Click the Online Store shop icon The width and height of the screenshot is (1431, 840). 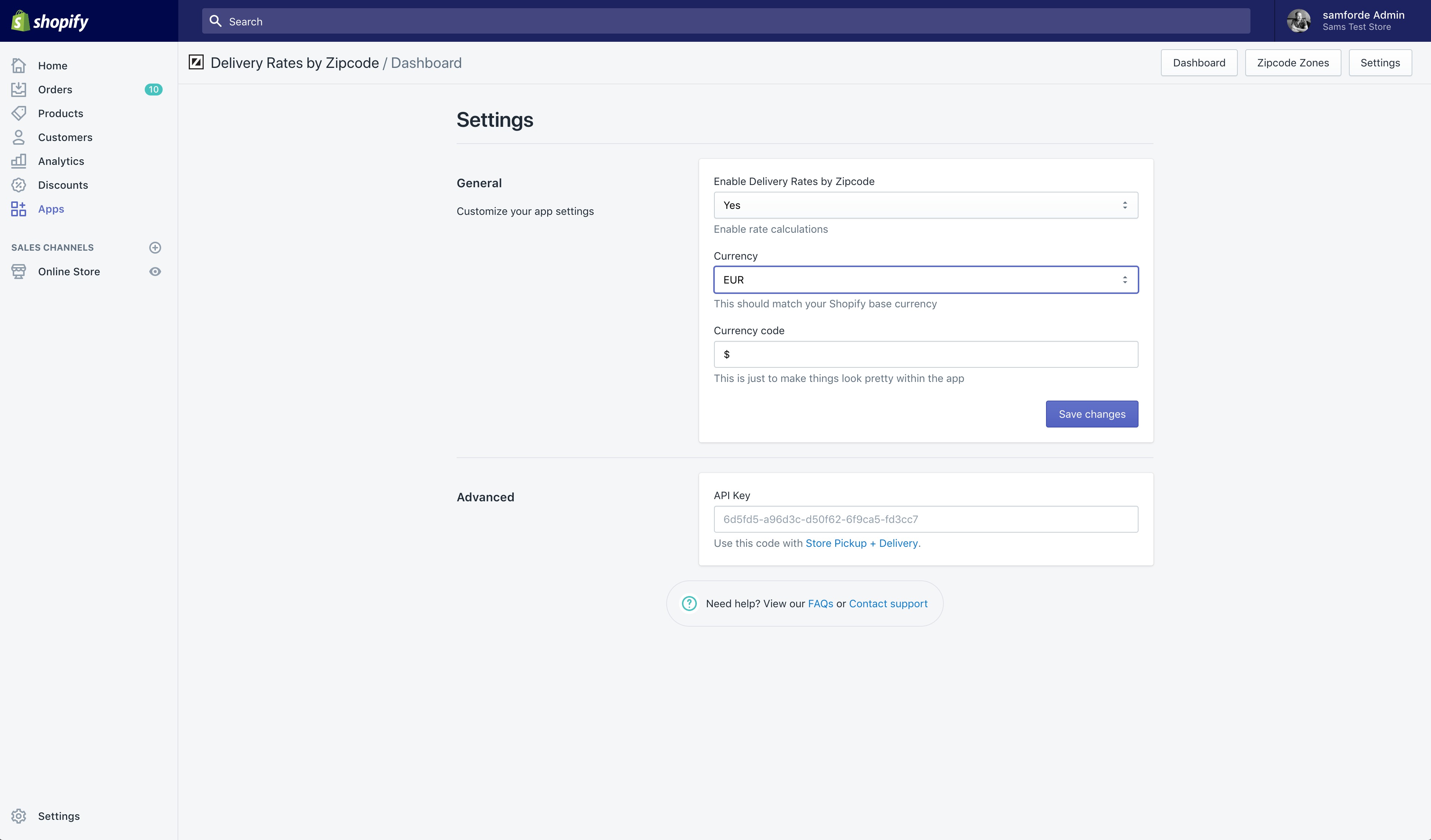coord(19,272)
